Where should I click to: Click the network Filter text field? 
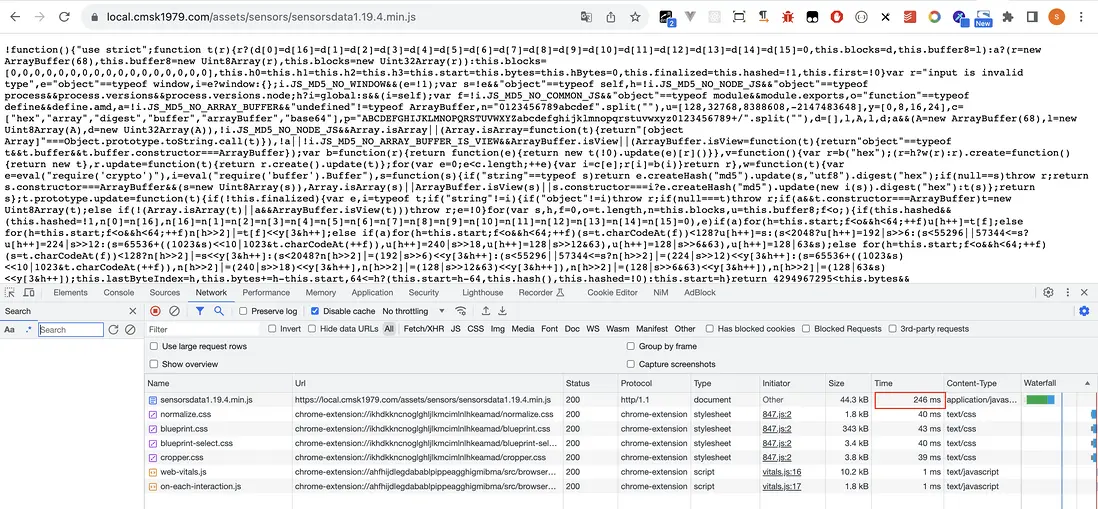pyautogui.click(x=204, y=329)
